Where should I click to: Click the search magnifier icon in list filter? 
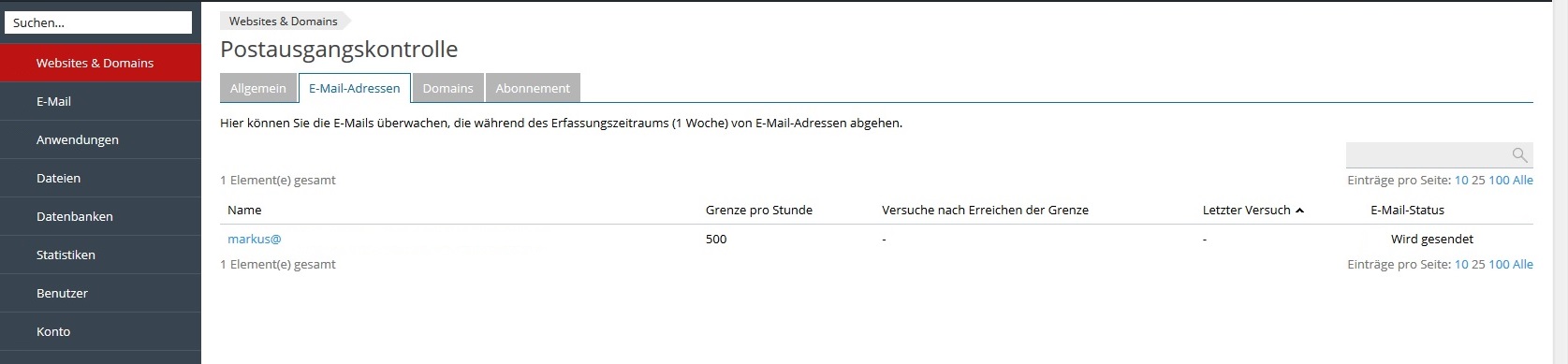[1519, 155]
